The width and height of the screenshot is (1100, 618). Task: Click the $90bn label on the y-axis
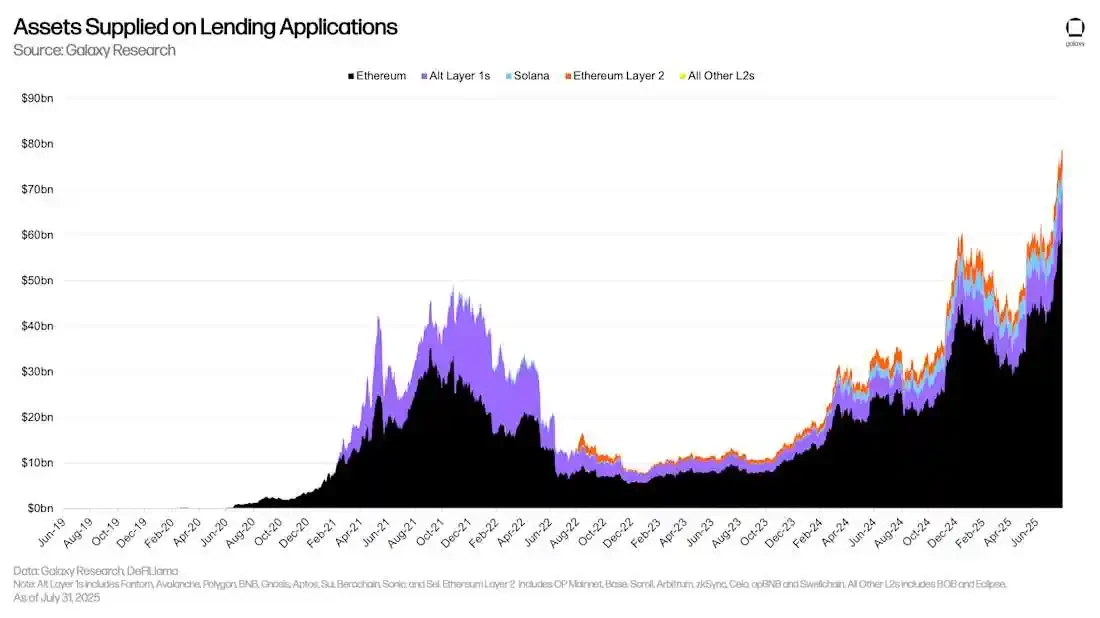[x=38, y=97]
